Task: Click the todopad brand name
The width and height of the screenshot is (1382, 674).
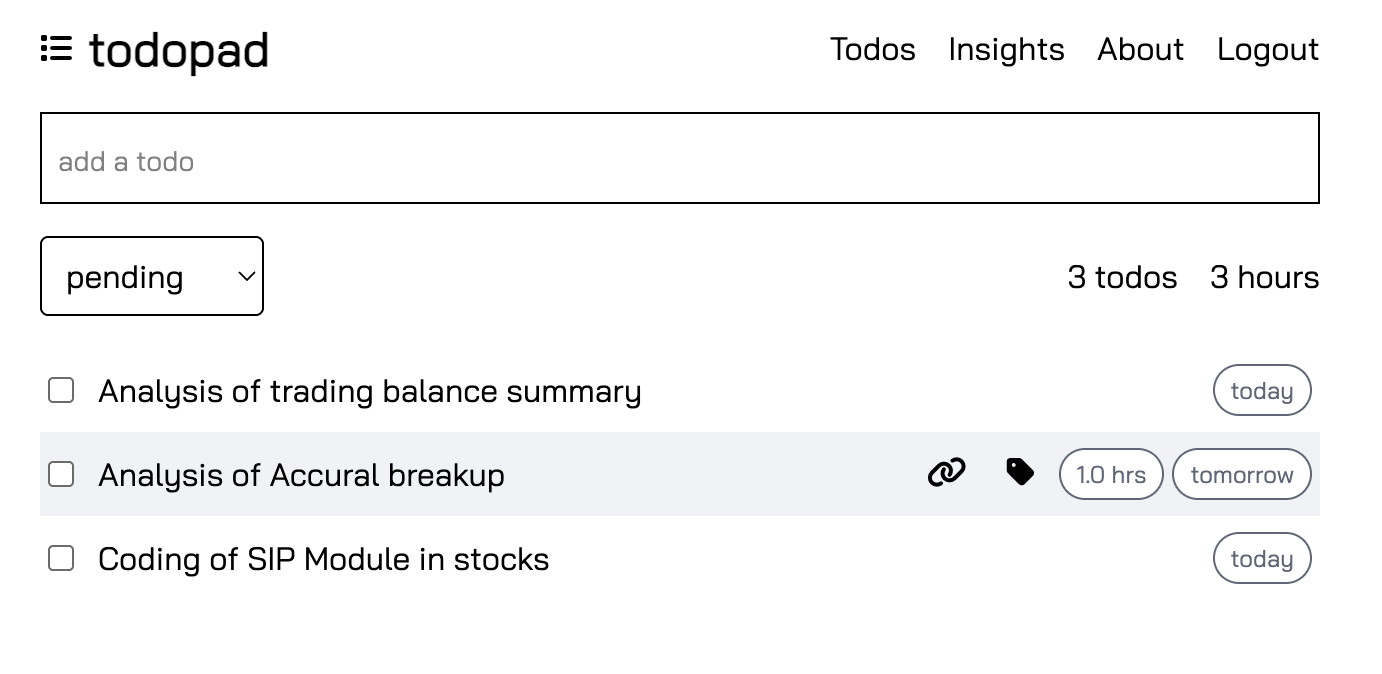Action: (x=179, y=51)
